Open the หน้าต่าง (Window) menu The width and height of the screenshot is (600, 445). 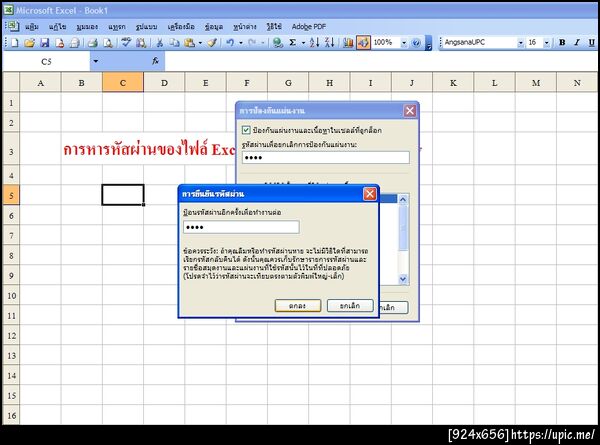[x=245, y=27]
